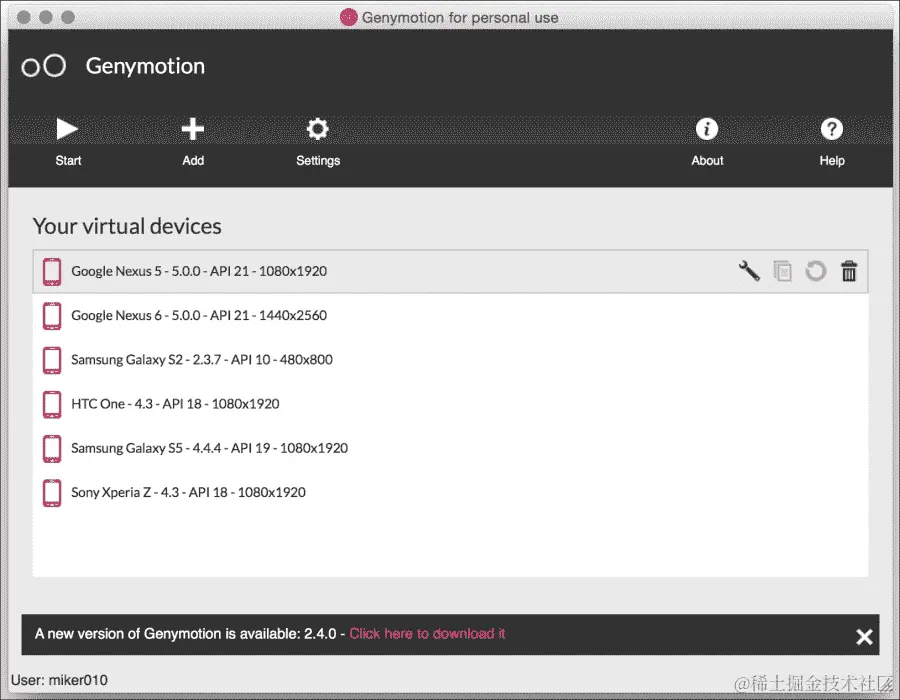Viewport: 900px width, 700px height.
Task: Clone Nexus 5 with the copy icon
Action: [782, 271]
